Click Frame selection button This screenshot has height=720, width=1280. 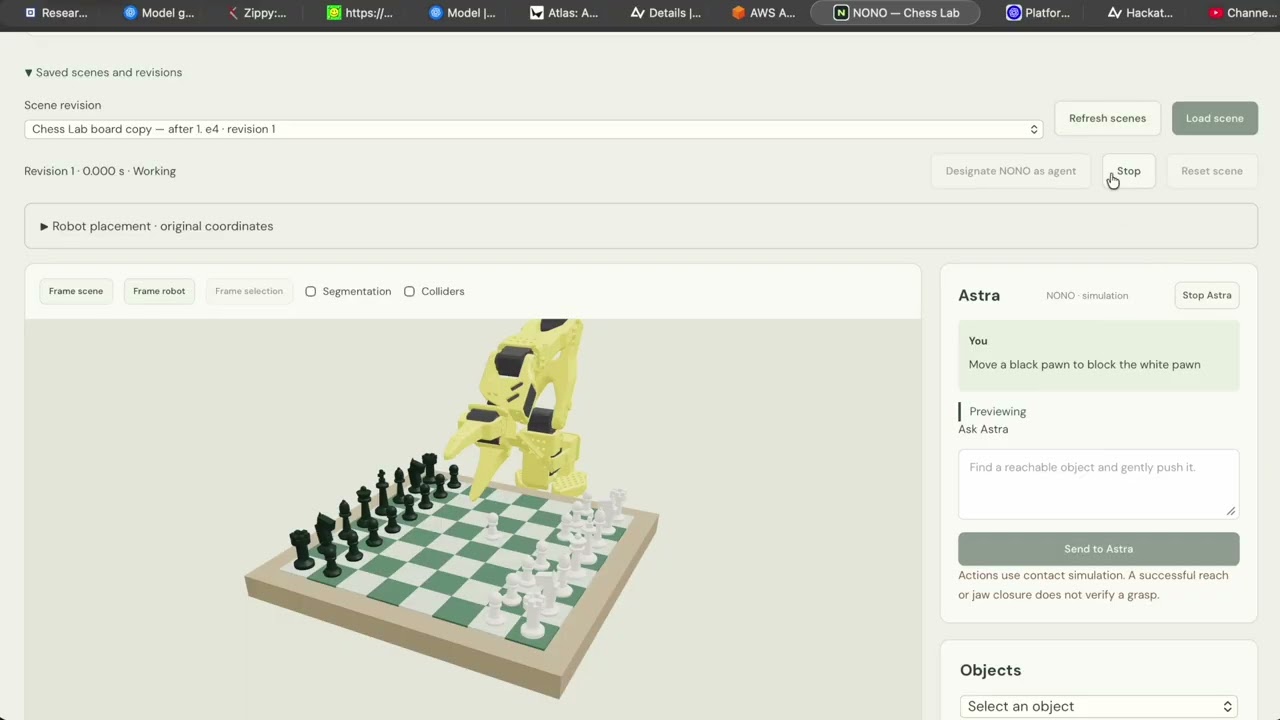pos(249,291)
